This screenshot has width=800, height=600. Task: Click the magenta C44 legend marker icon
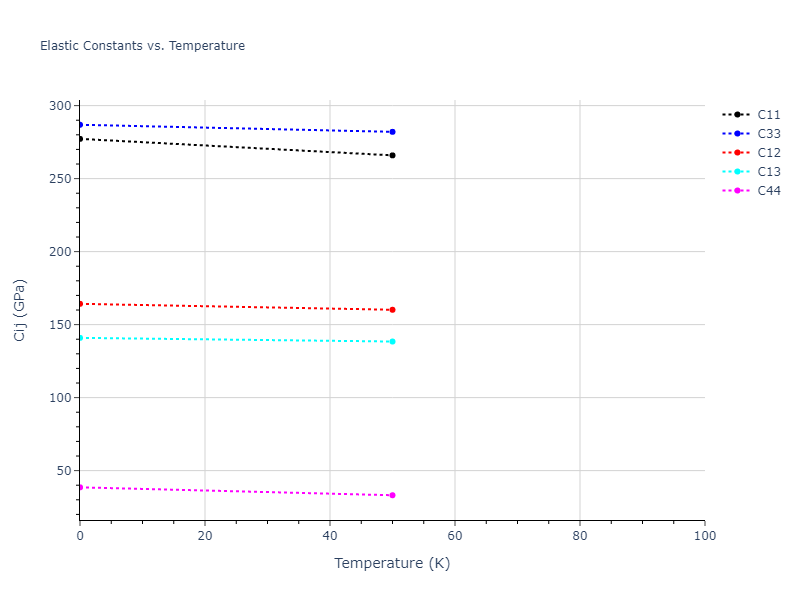737,191
